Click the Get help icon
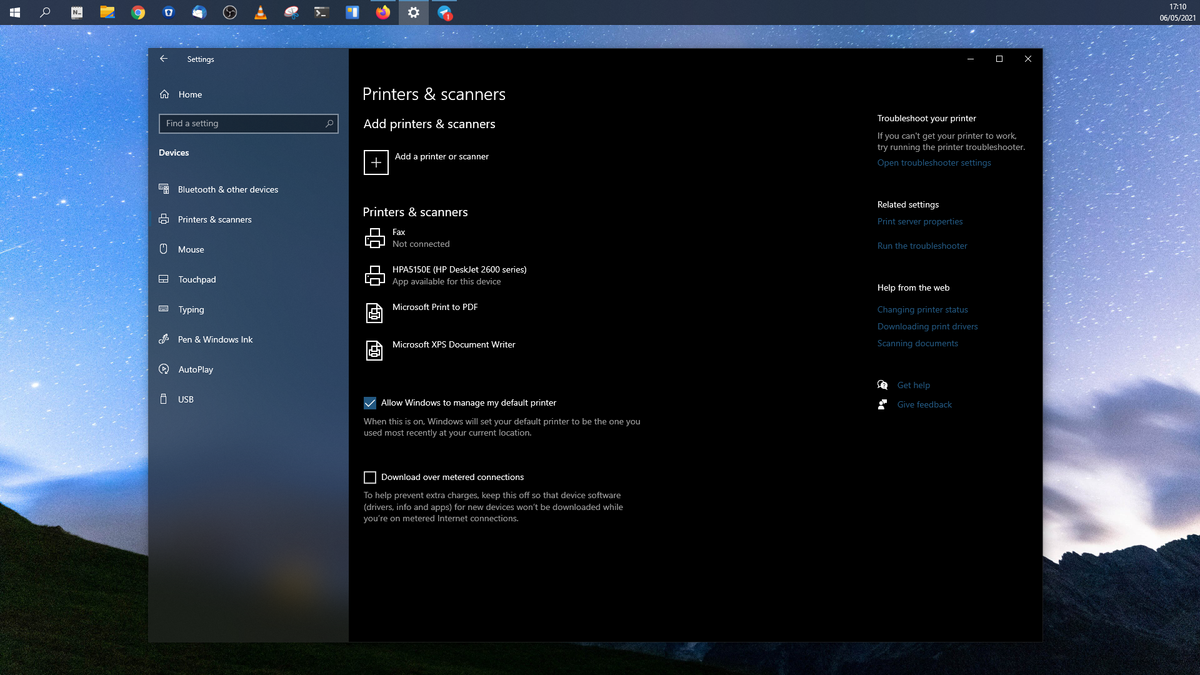Screen dimensions: 1200x675 [883, 384]
